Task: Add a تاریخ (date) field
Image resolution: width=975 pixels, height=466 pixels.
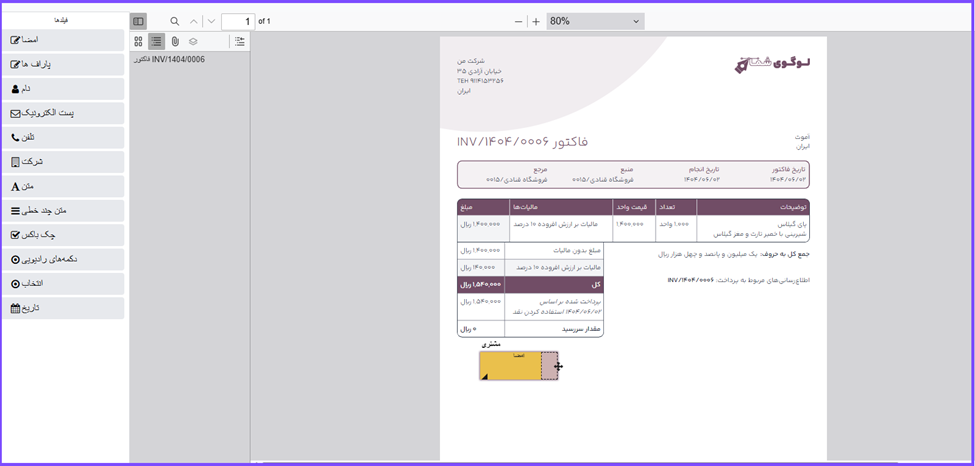Action: pos(63,308)
